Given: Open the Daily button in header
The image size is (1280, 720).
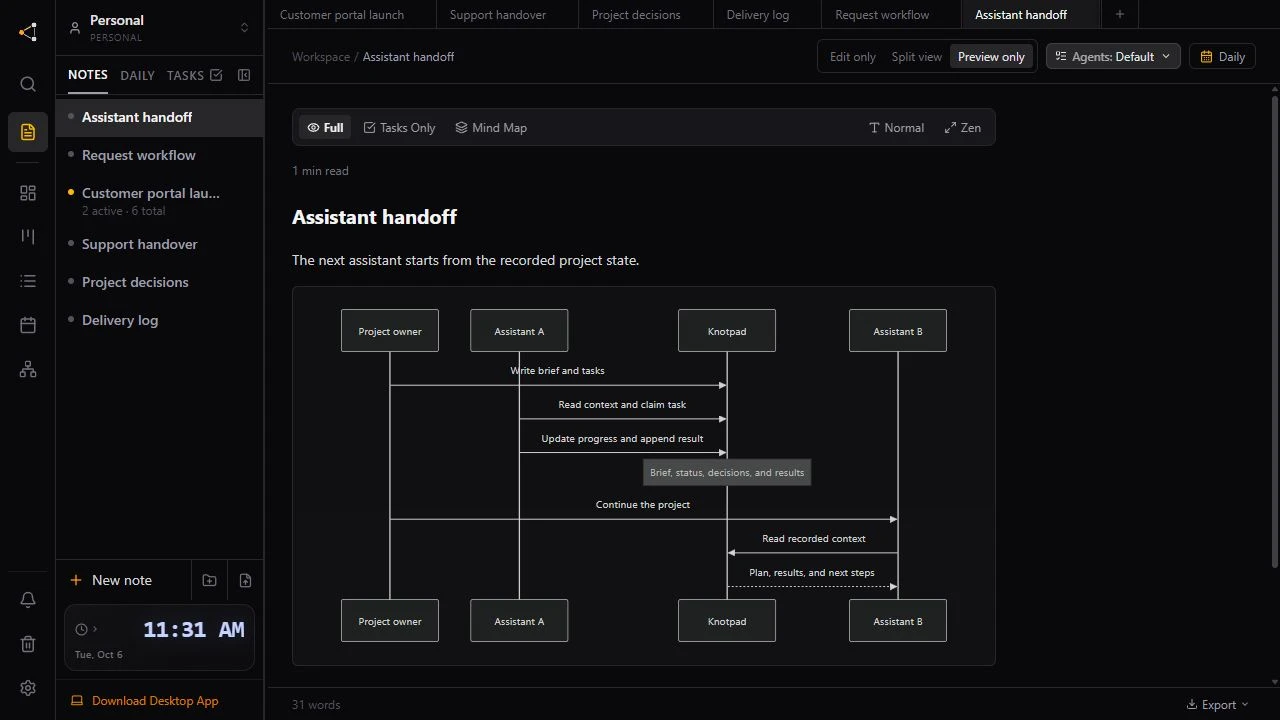Looking at the screenshot, I should click(x=1222, y=57).
